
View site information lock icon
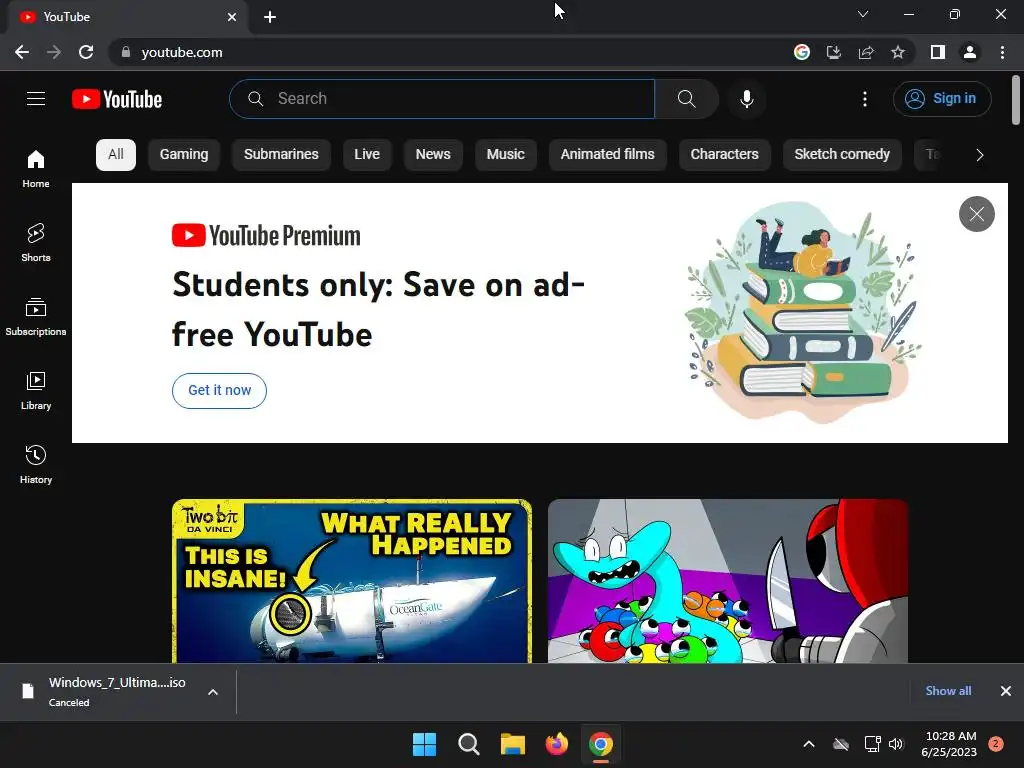[x=126, y=52]
